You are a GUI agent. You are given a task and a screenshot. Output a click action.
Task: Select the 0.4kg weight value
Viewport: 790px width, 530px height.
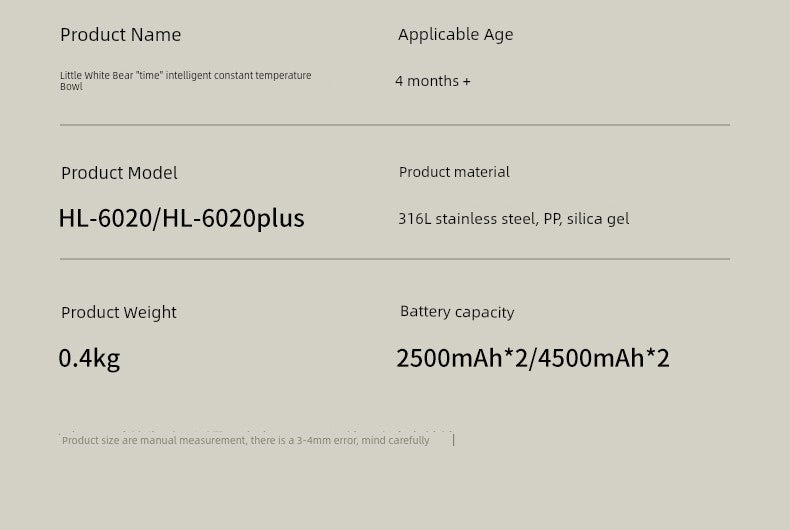(x=89, y=358)
